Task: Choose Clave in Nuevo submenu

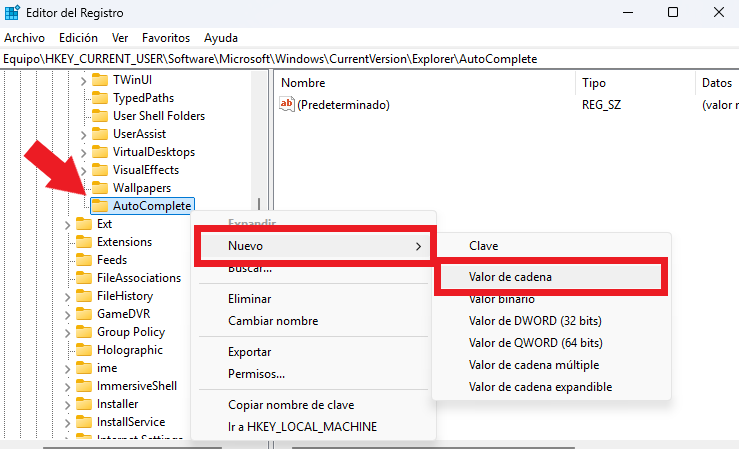Action: coord(551,245)
